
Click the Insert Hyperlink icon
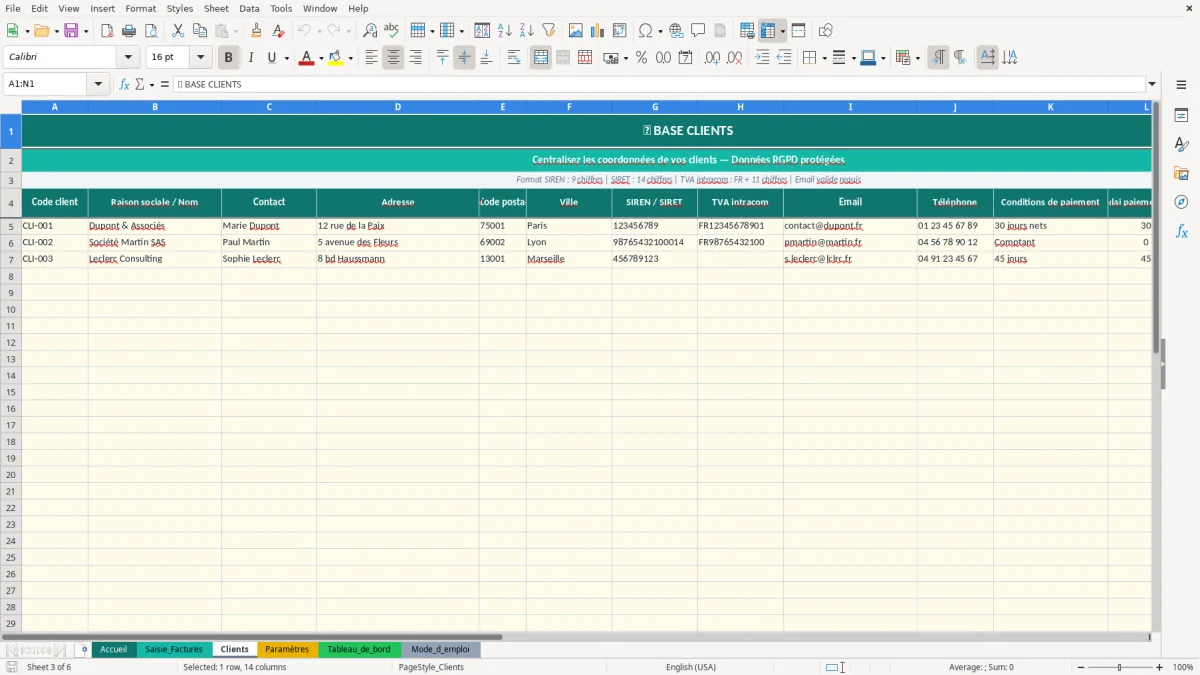676,31
